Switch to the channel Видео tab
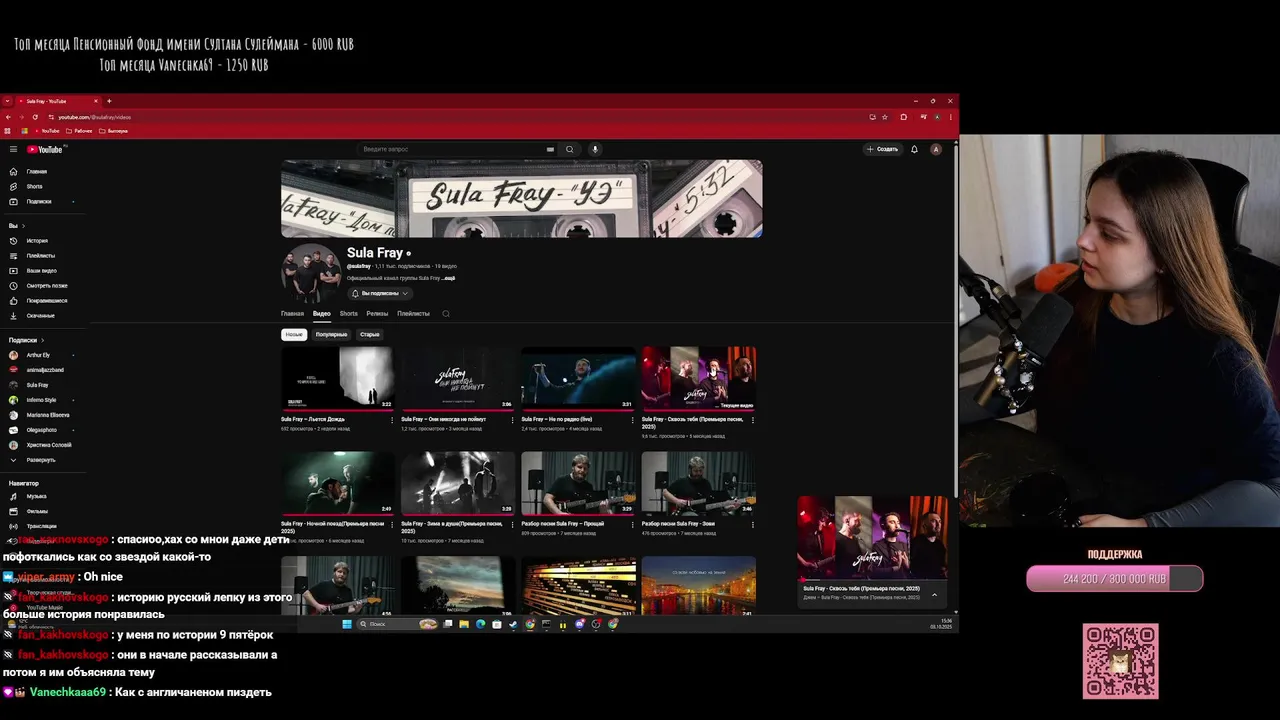 point(321,313)
